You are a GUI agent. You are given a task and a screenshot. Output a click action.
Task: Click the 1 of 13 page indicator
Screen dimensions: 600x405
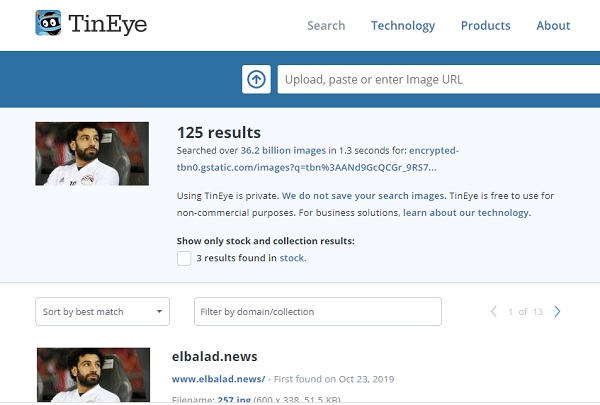(525, 312)
